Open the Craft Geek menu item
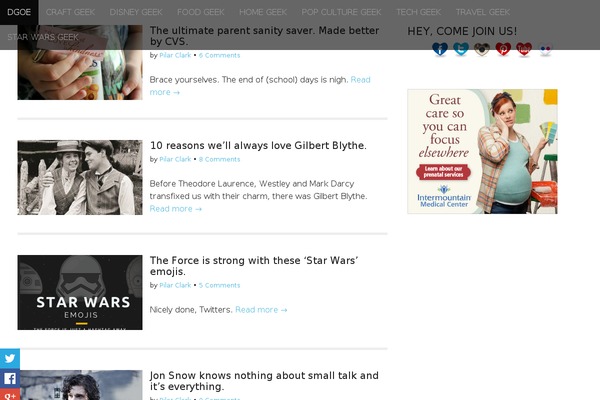This screenshot has width=600, height=400. pos(71,12)
